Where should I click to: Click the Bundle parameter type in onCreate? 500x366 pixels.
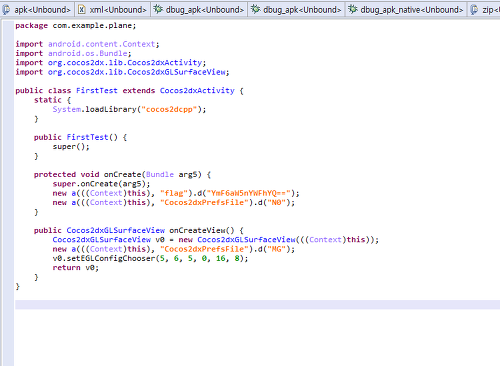pos(160,175)
